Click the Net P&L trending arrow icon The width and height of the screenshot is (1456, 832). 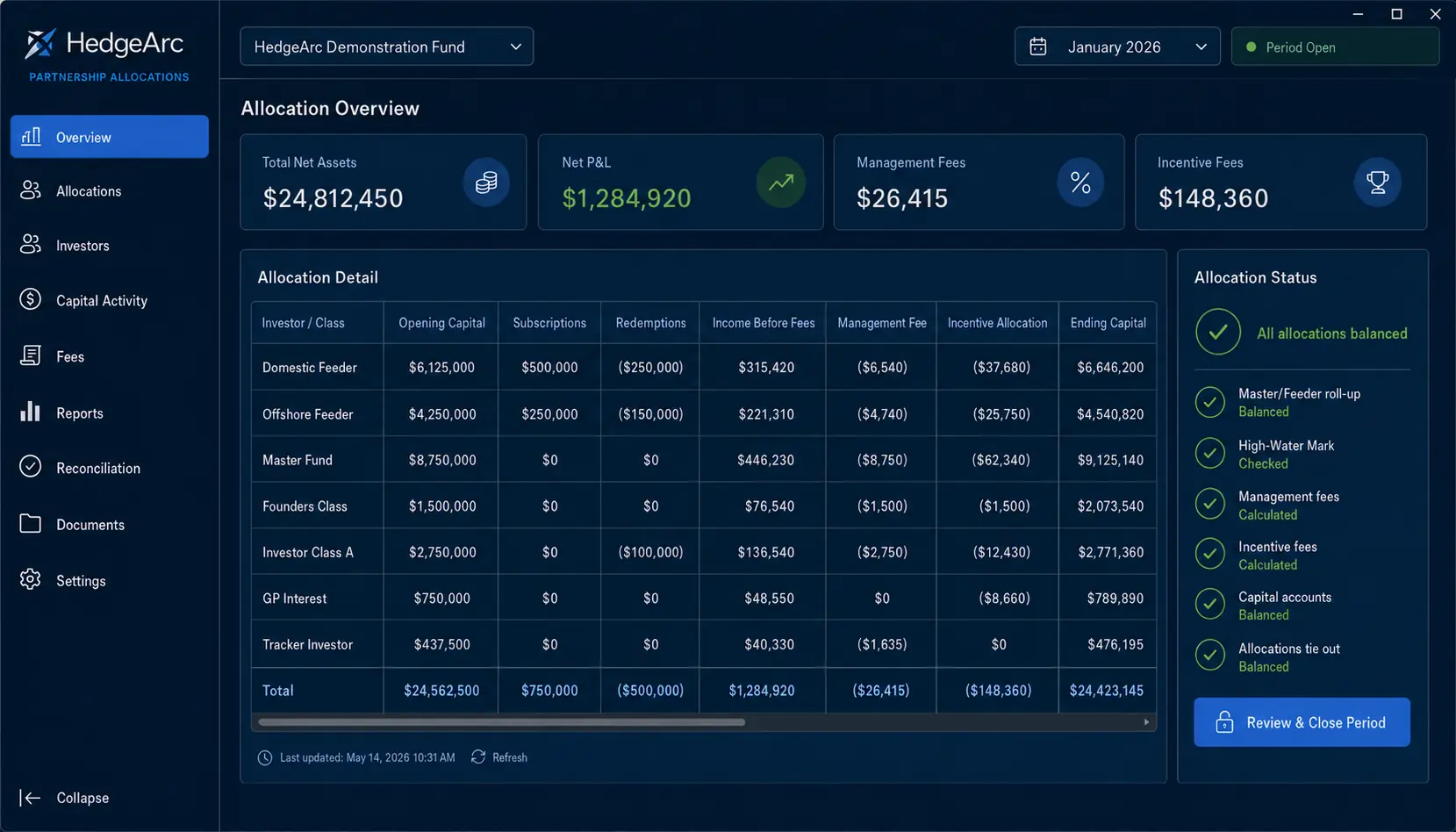tap(780, 182)
